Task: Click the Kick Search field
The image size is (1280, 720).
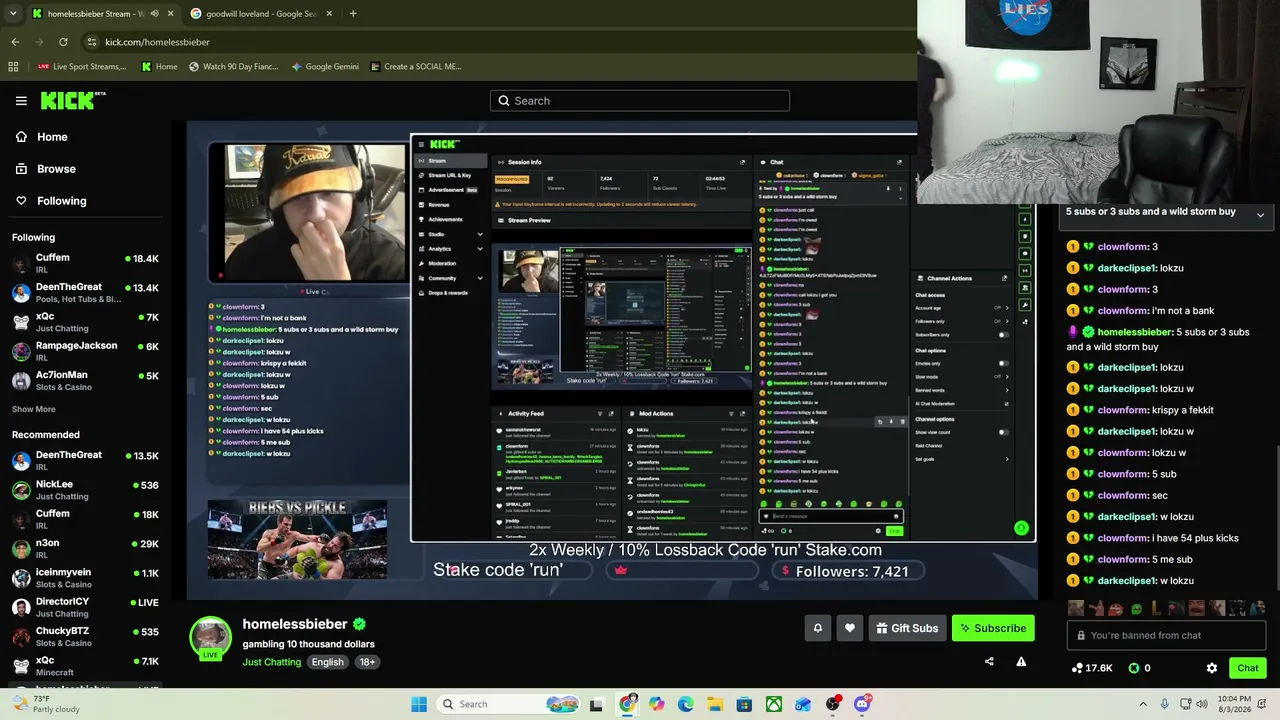Action: (x=640, y=101)
